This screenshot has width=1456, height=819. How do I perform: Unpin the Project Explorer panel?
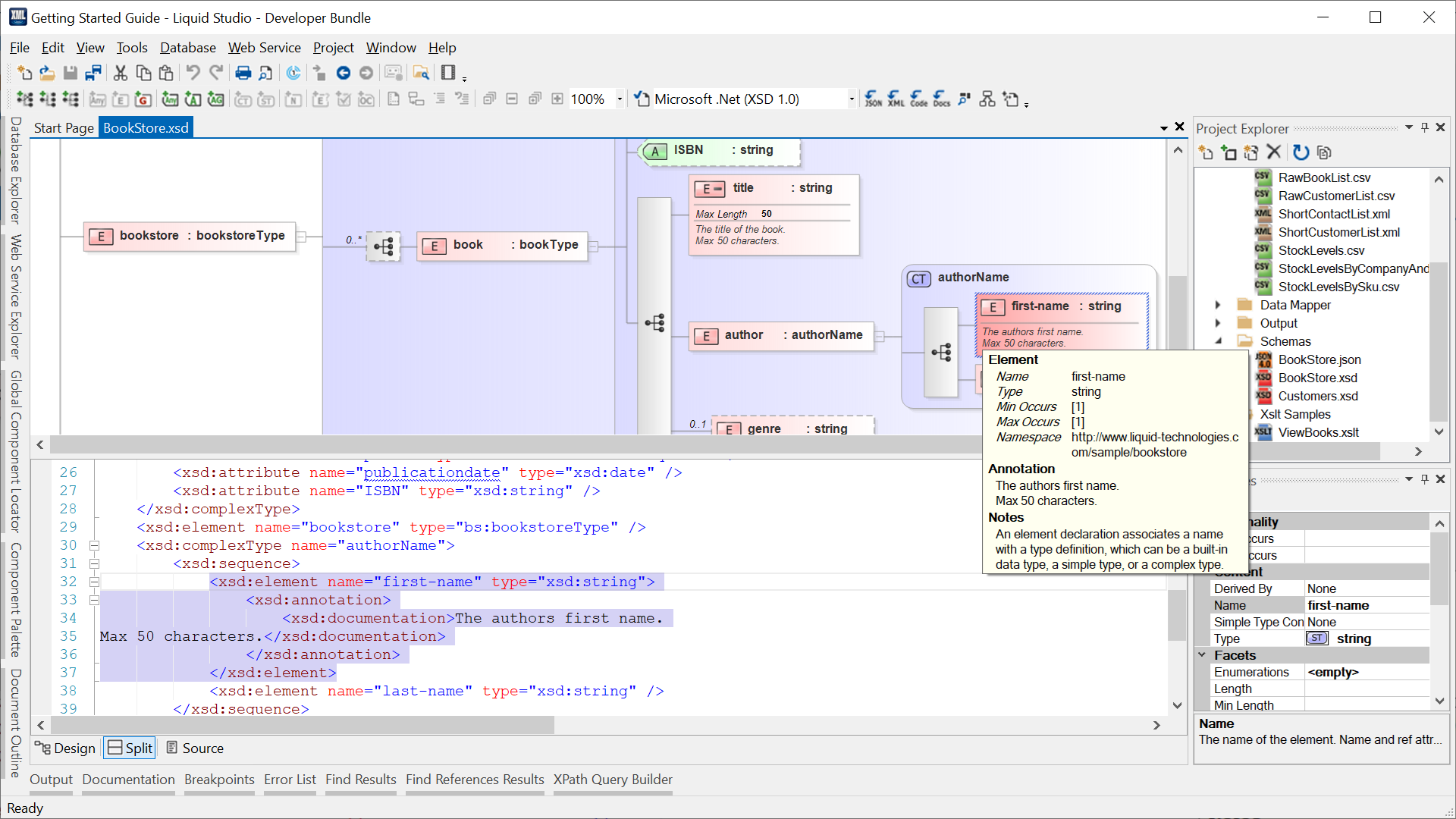(1424, 127)
